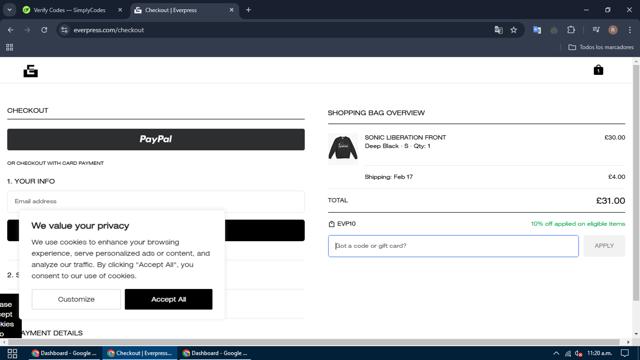Open the network tray icon
Screen dimensions: 640x360
coord(568,353)
